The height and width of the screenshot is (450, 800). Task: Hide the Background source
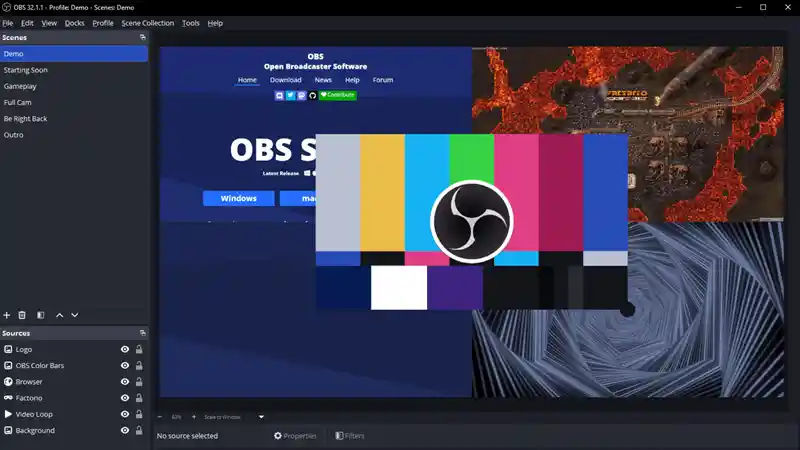[x=124, y=431]
